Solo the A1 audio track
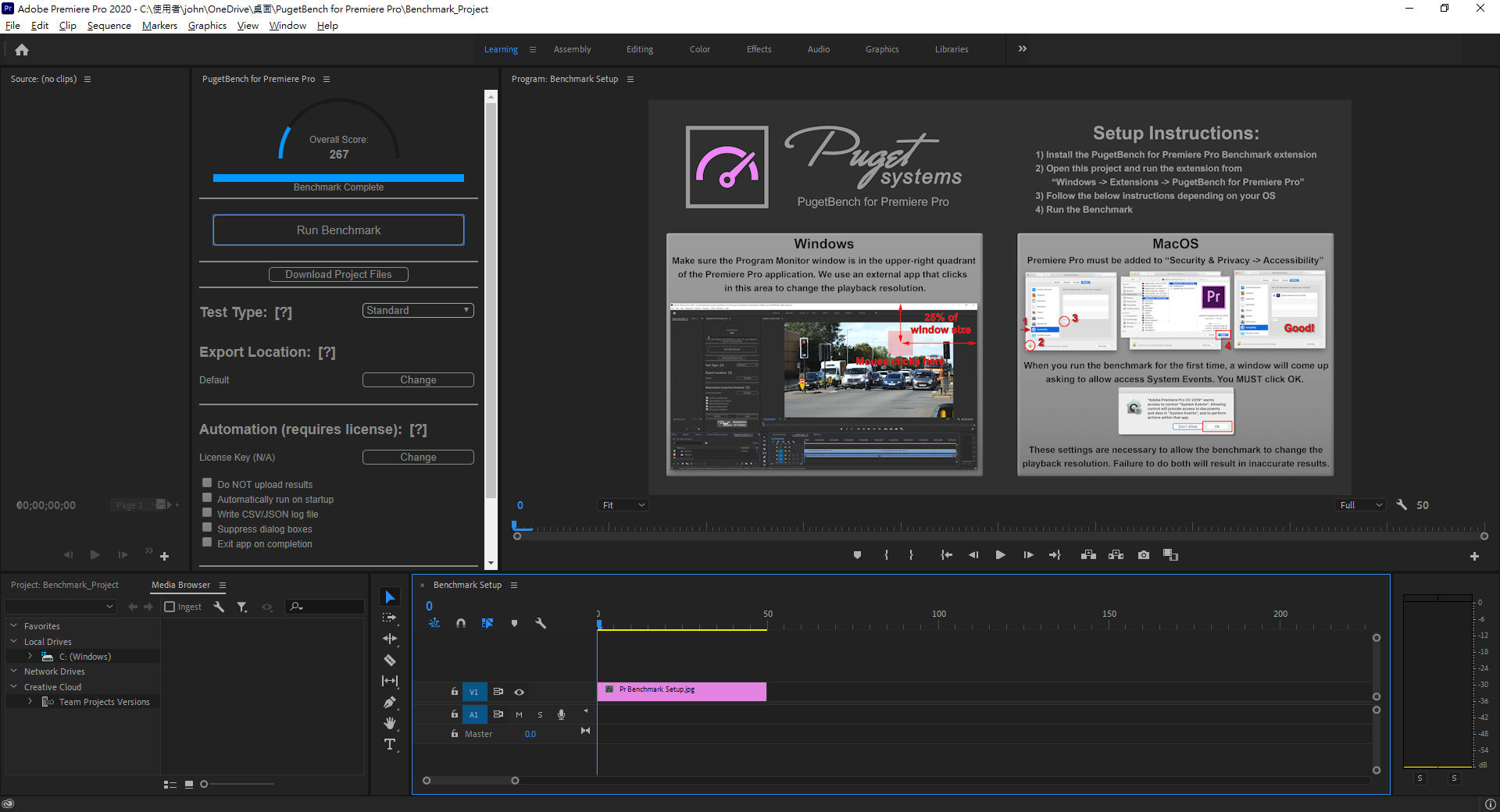The height and width of the screenshot is (812, 1500). pos(540,714)
